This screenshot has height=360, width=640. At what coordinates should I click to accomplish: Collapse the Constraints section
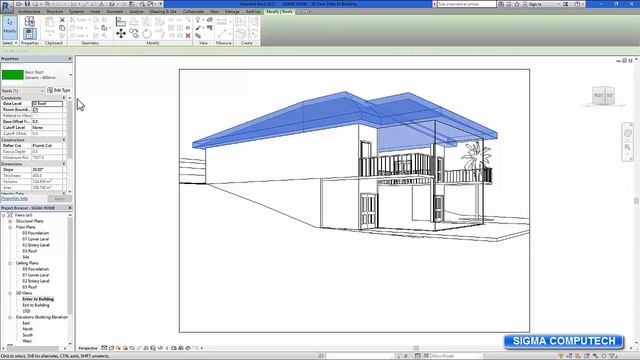64,98
